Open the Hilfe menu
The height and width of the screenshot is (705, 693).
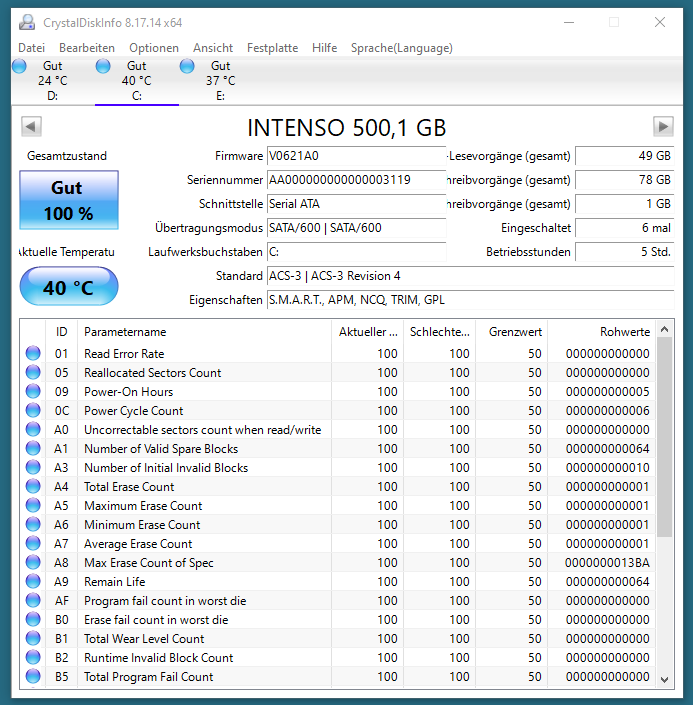pos(324,48)
